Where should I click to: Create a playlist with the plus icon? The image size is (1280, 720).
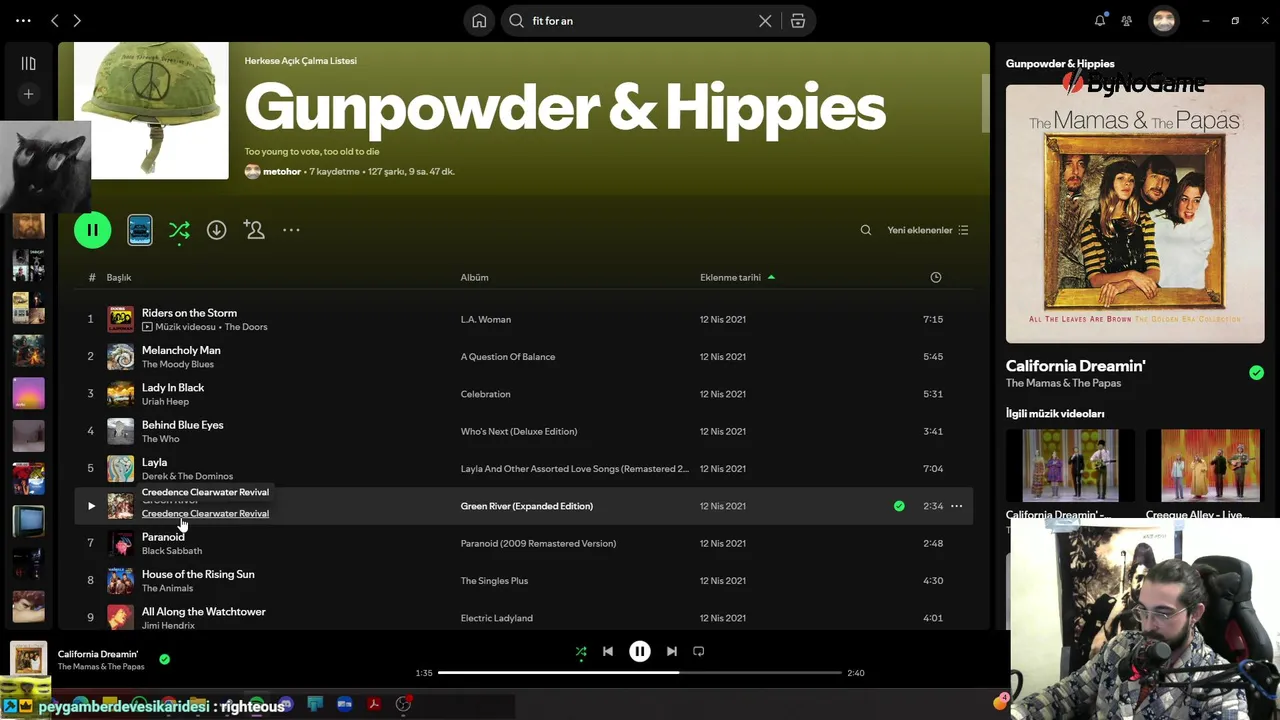[x=28, y=94]
